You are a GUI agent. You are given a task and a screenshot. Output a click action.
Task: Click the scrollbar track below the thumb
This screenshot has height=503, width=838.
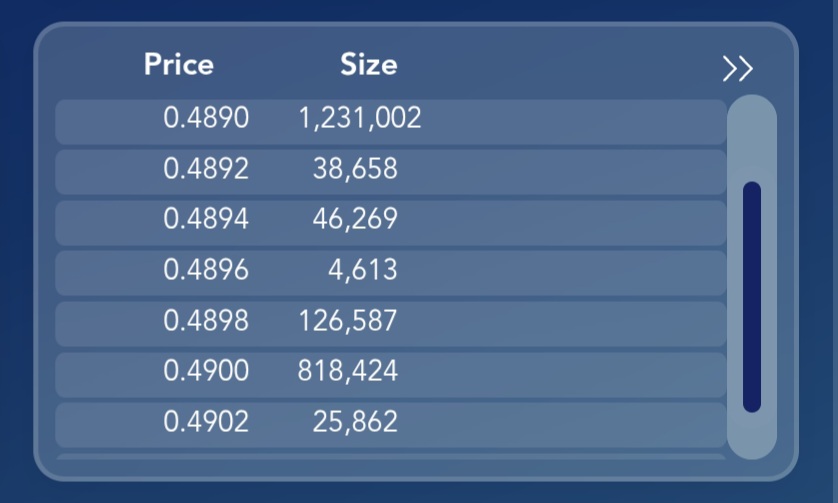[752, 436]
